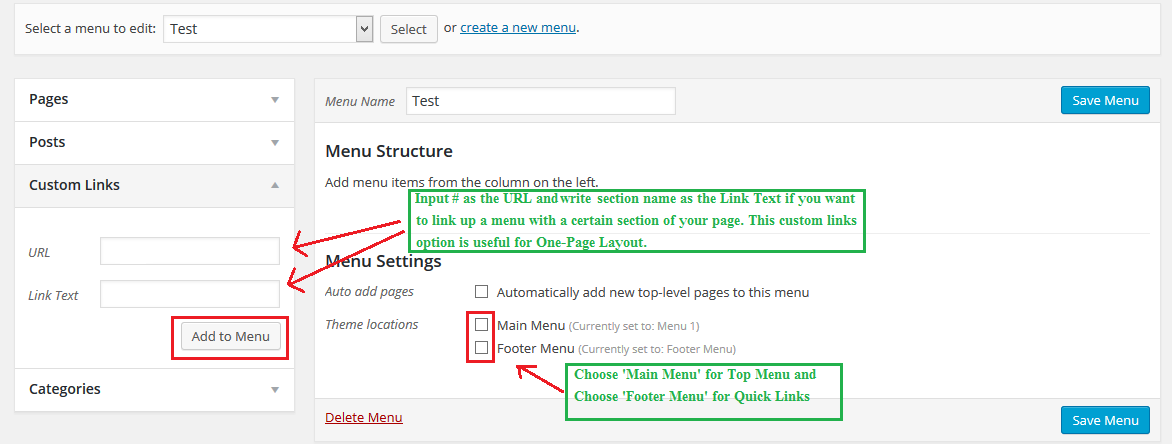Open the create a new menu link

[517, 28]
